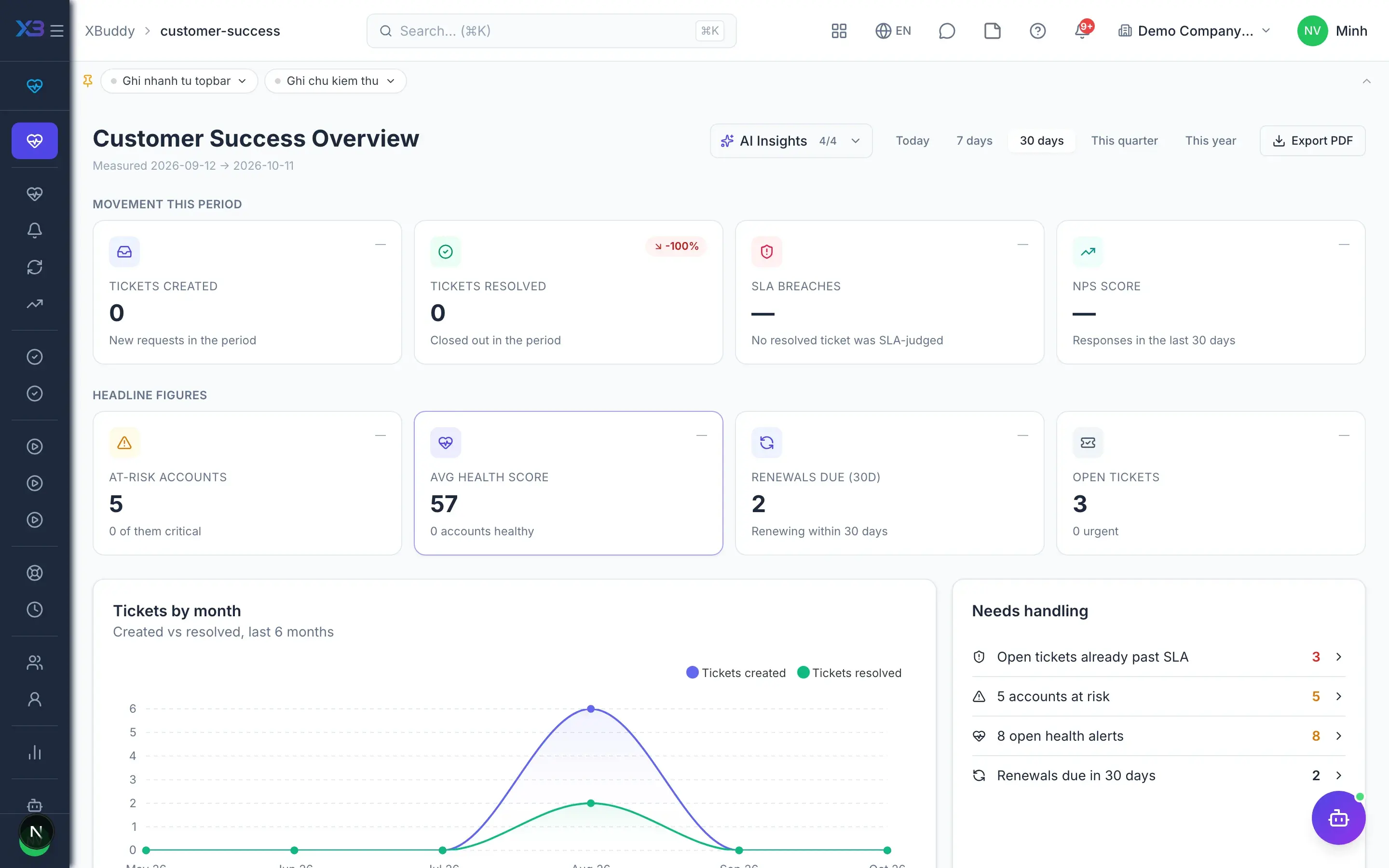
Task: Open 'Open tickets already past SLA' row
Action: [x=1158, y=657]
